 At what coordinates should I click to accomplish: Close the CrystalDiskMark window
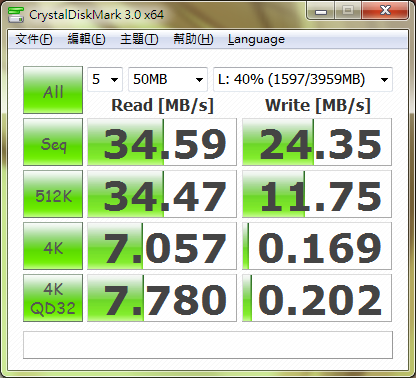click(x=385, y=11)
